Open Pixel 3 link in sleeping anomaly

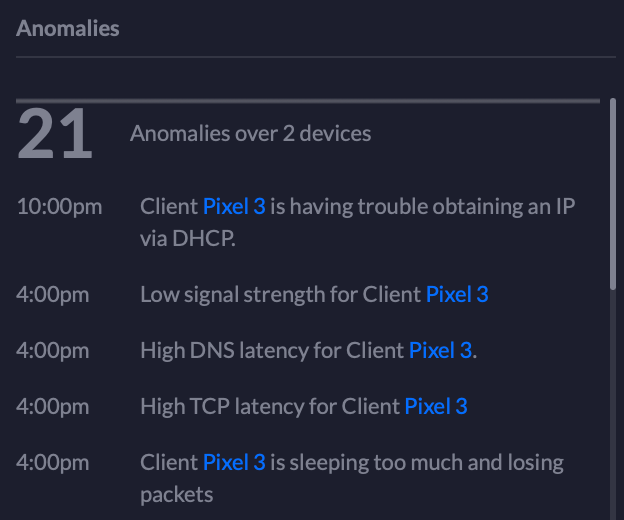234,463
